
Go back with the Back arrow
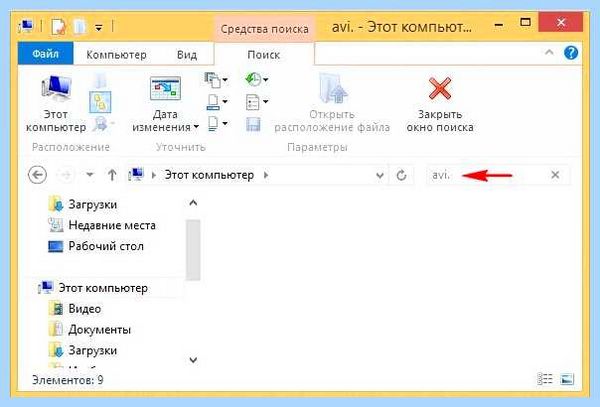pyautogui.click(x=38, y=175)
